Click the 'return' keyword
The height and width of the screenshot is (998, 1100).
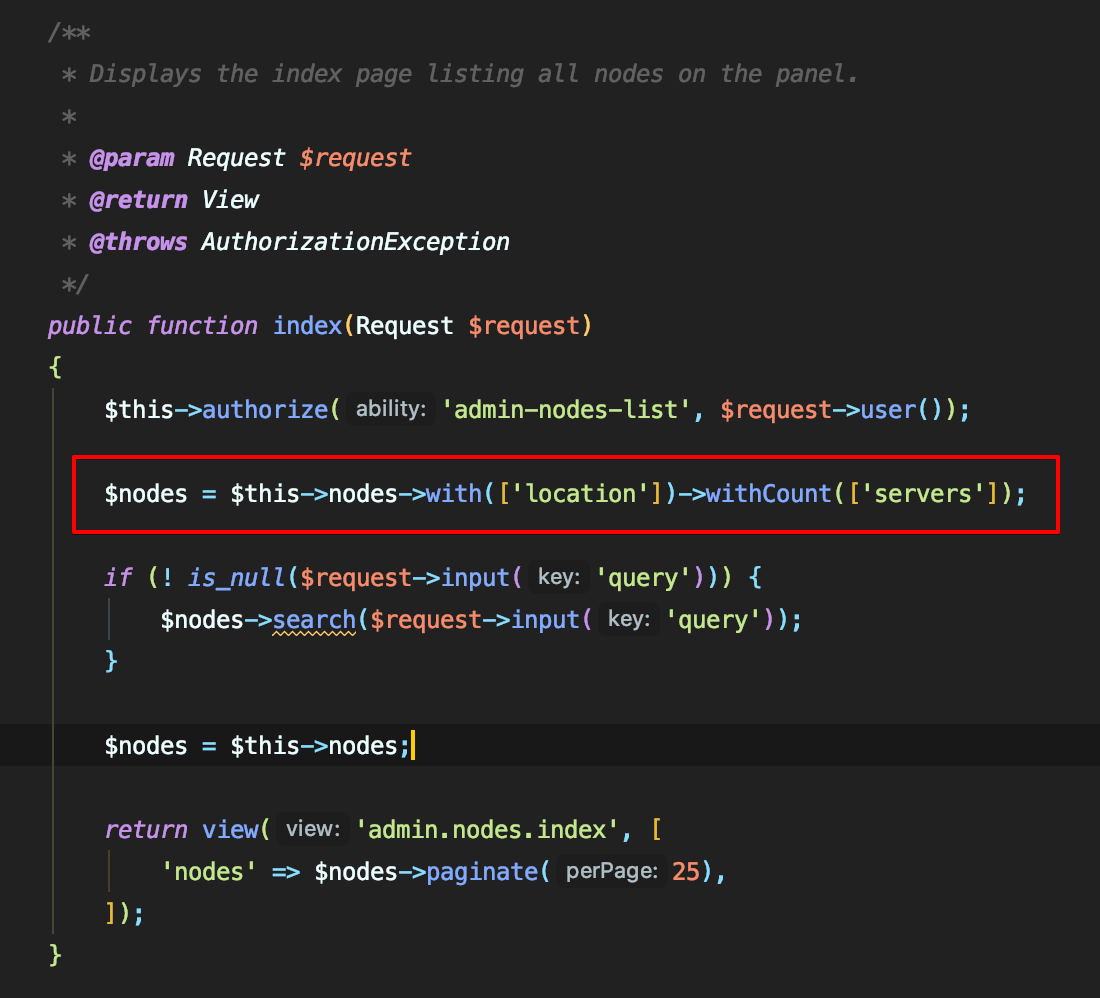(x=146, y=830)
